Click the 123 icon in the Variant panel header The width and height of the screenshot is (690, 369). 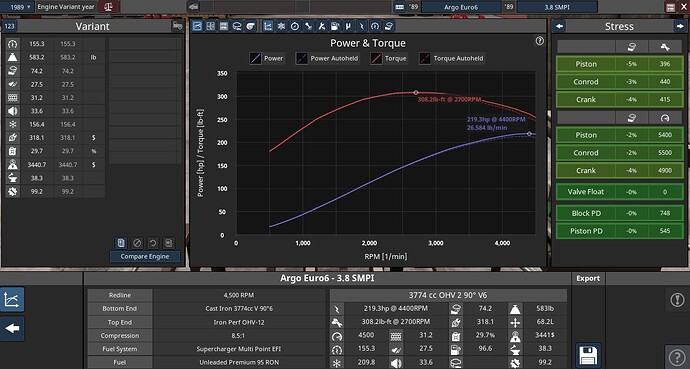point(9,26)
